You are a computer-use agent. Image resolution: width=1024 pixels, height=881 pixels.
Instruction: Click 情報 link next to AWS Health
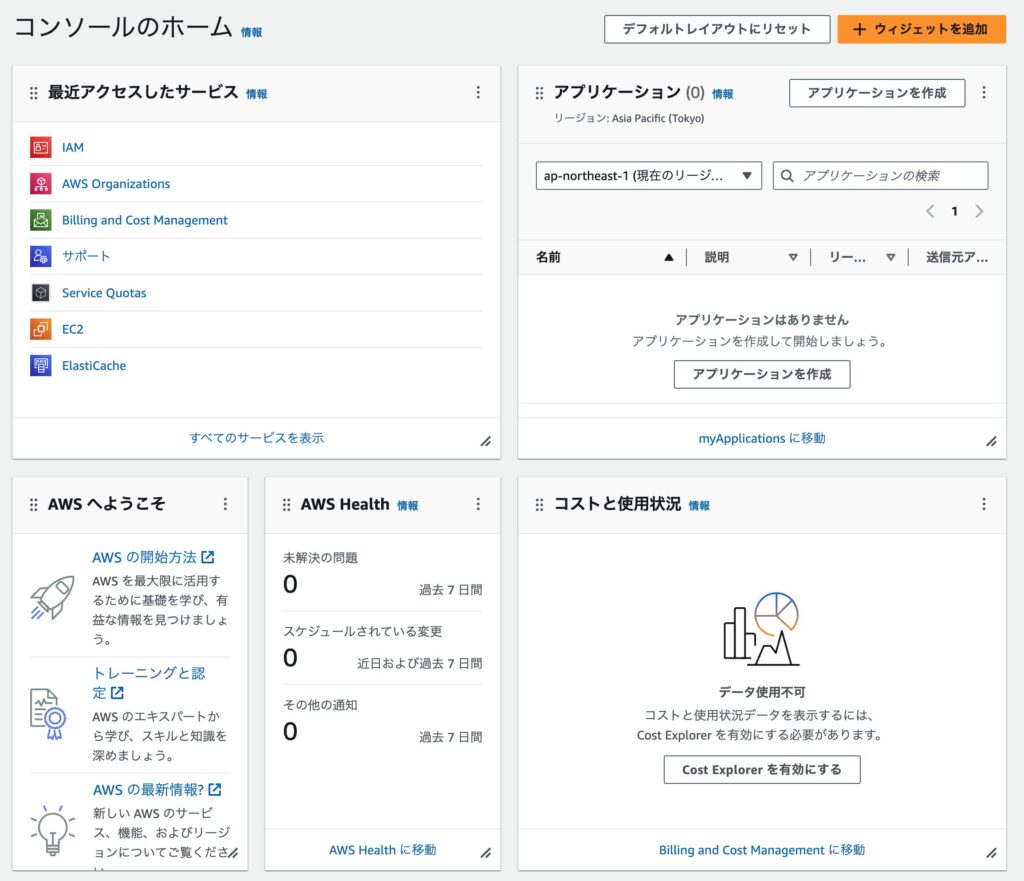click(x=408, y=505)
